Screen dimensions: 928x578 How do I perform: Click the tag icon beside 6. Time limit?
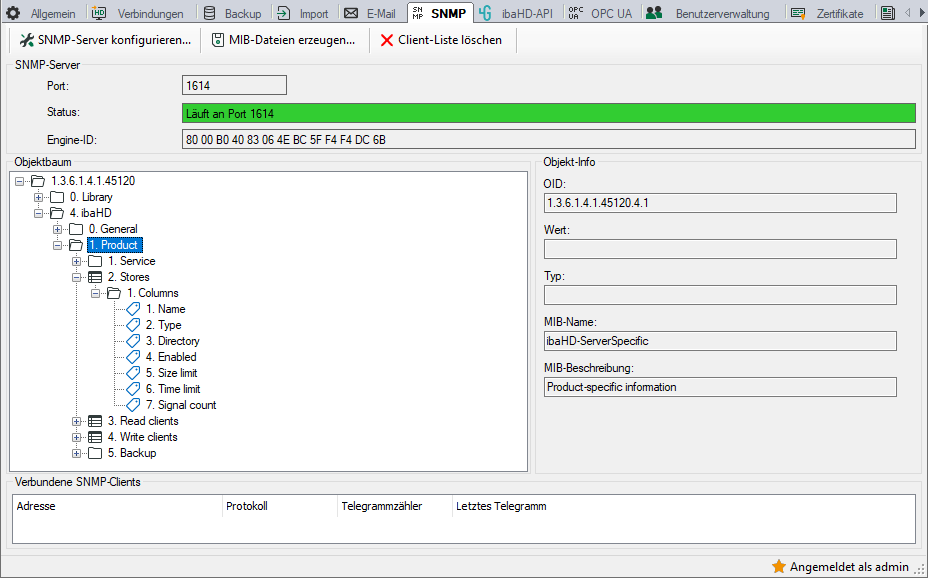[x=133, y=389]
